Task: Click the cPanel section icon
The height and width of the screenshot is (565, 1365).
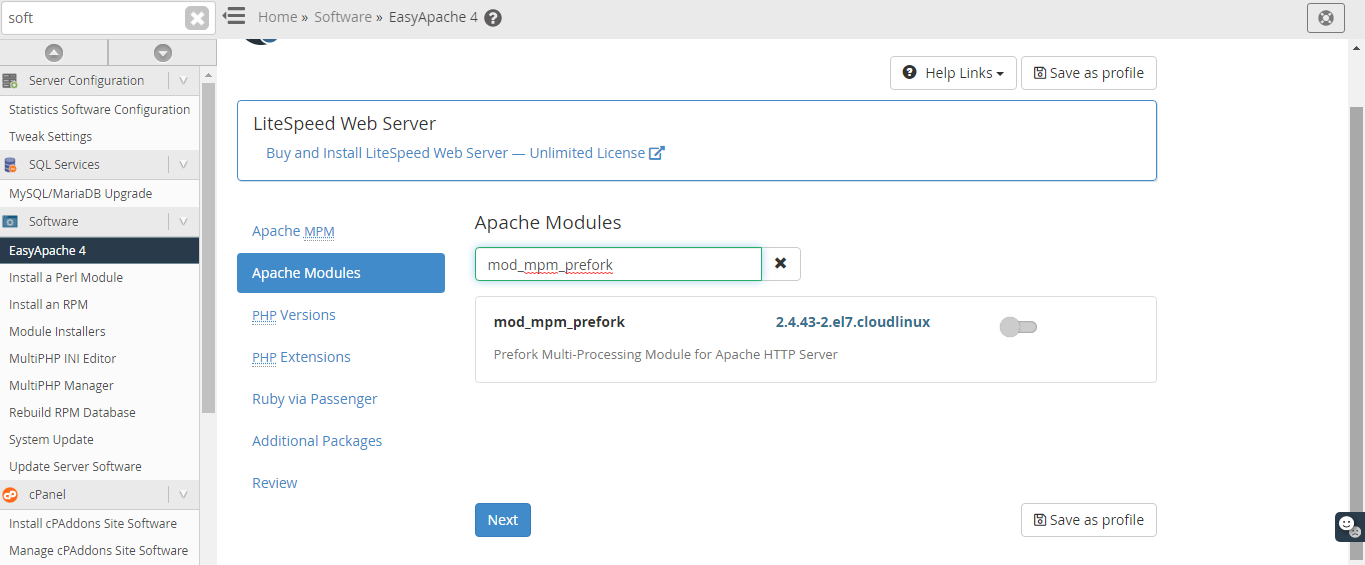Action: (x=10, y=495)
